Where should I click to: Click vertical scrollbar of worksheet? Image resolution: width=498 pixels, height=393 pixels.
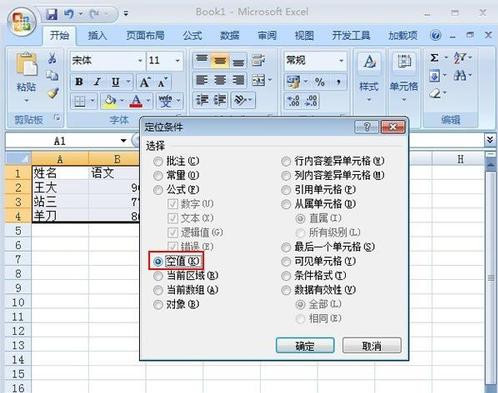[491, 277]
